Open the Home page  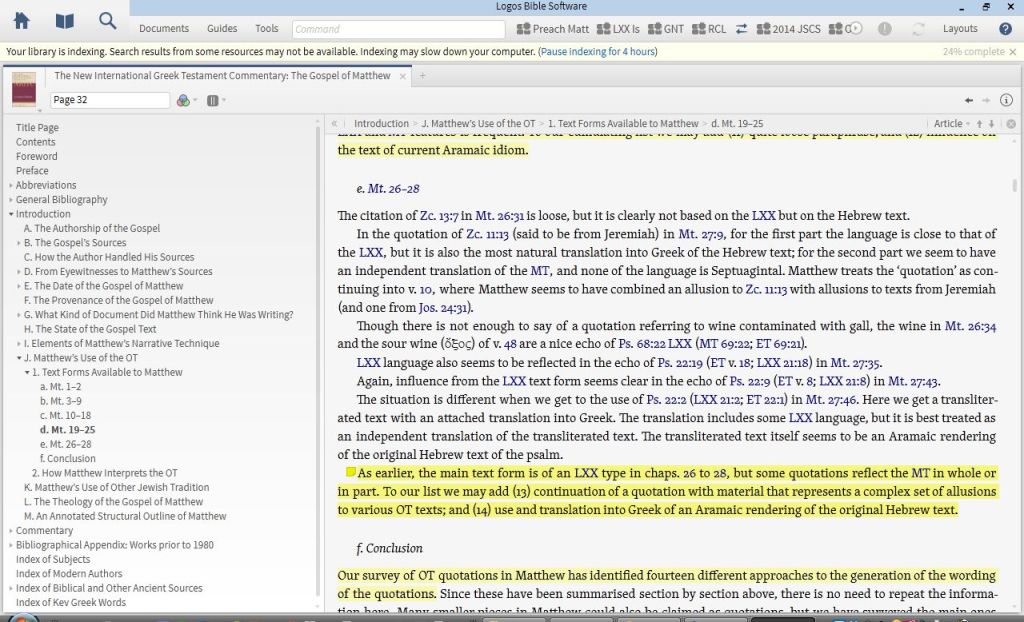coord(20,20)
